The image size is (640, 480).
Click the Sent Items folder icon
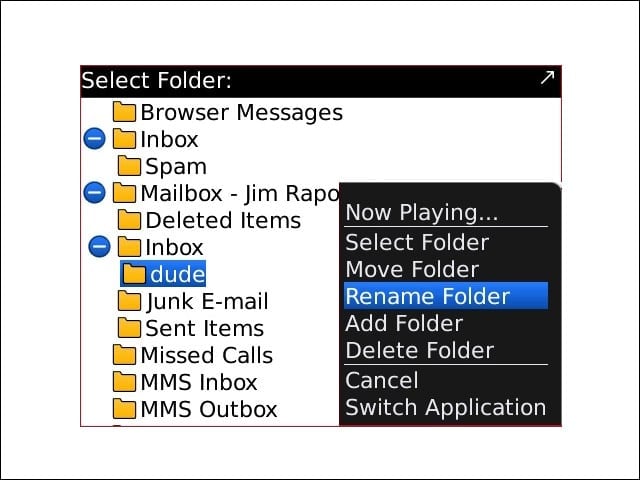[129, 328]
